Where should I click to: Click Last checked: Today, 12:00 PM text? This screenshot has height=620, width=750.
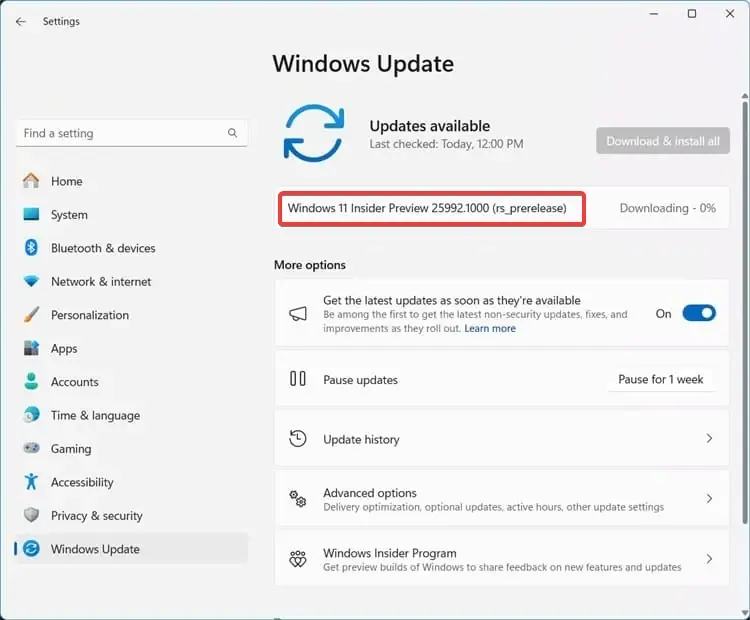[x=446, y=144]
